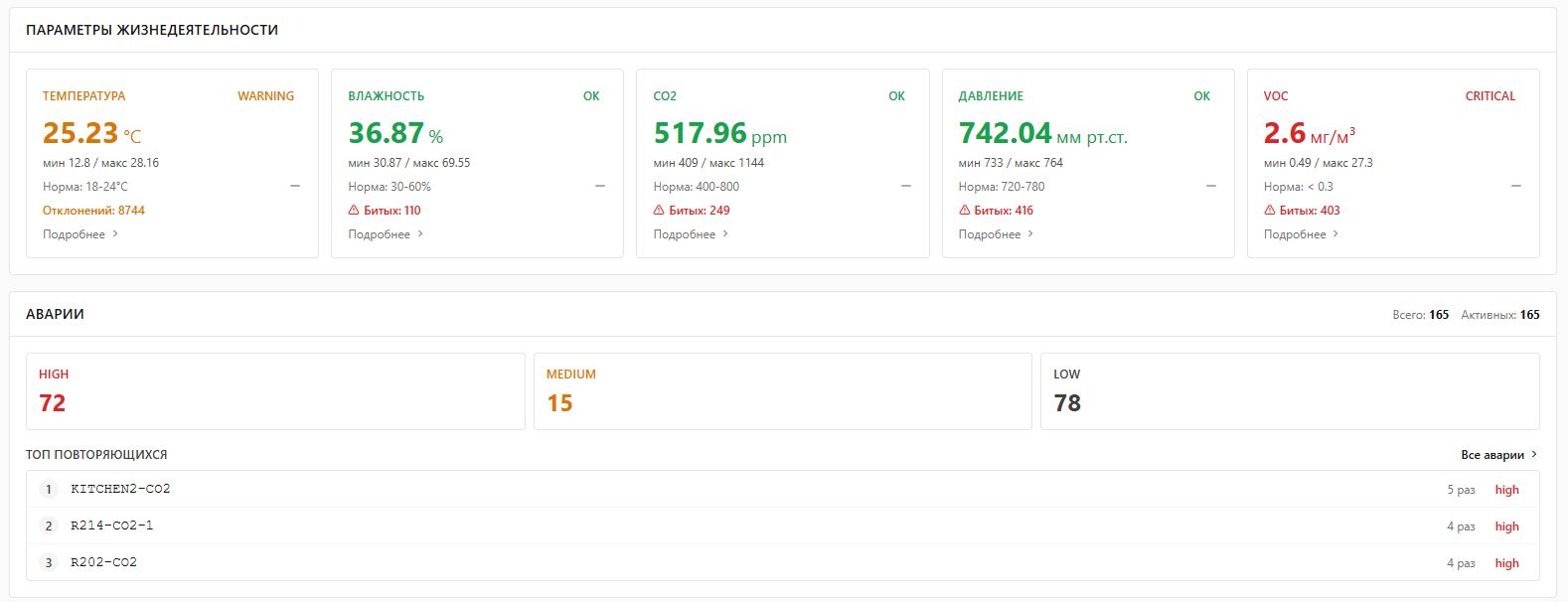Click the warning triangle icon in Давление card
The width and height of the screenshot is (1568, 602).
(x=964, y=211)
